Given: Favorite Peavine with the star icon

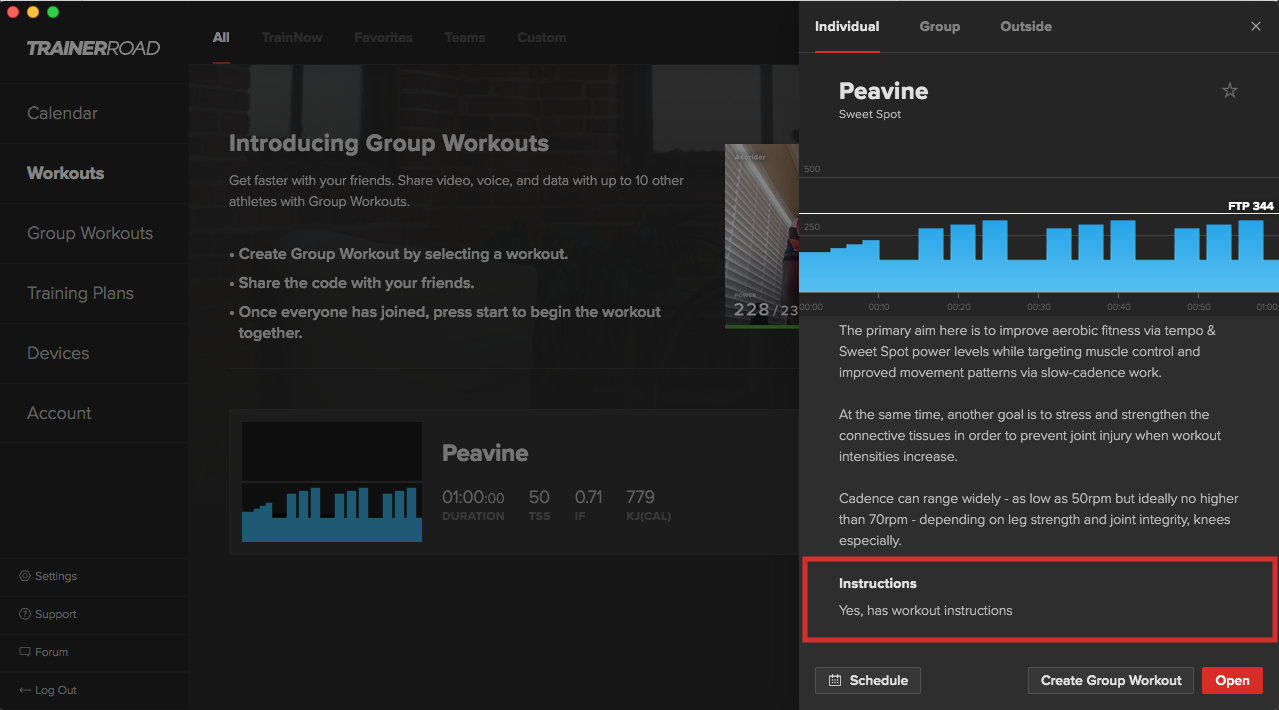Looking at the screenshot, I should (x=1230, y=91).
